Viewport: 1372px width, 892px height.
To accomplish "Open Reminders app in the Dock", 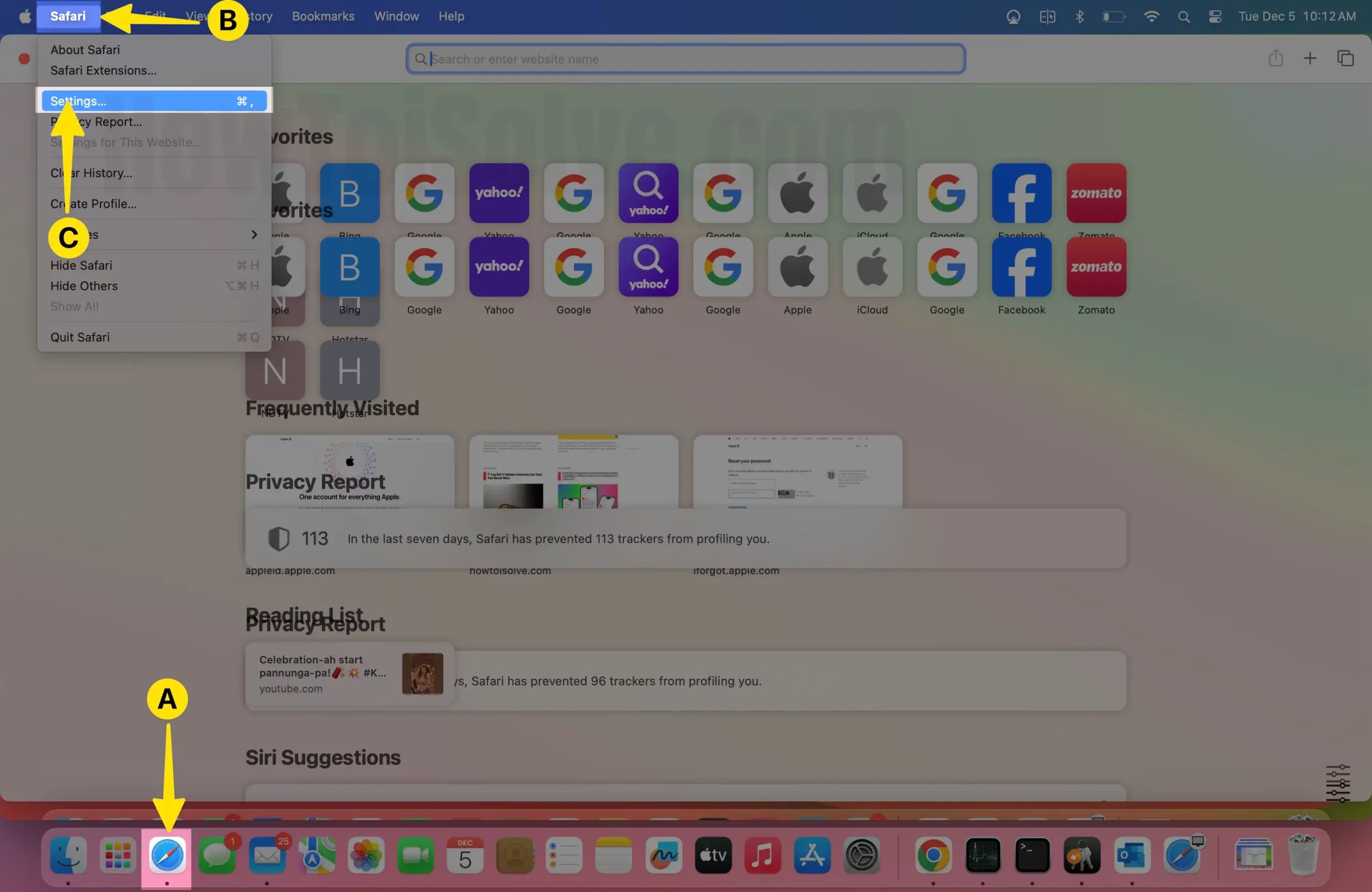I will 564,855.
